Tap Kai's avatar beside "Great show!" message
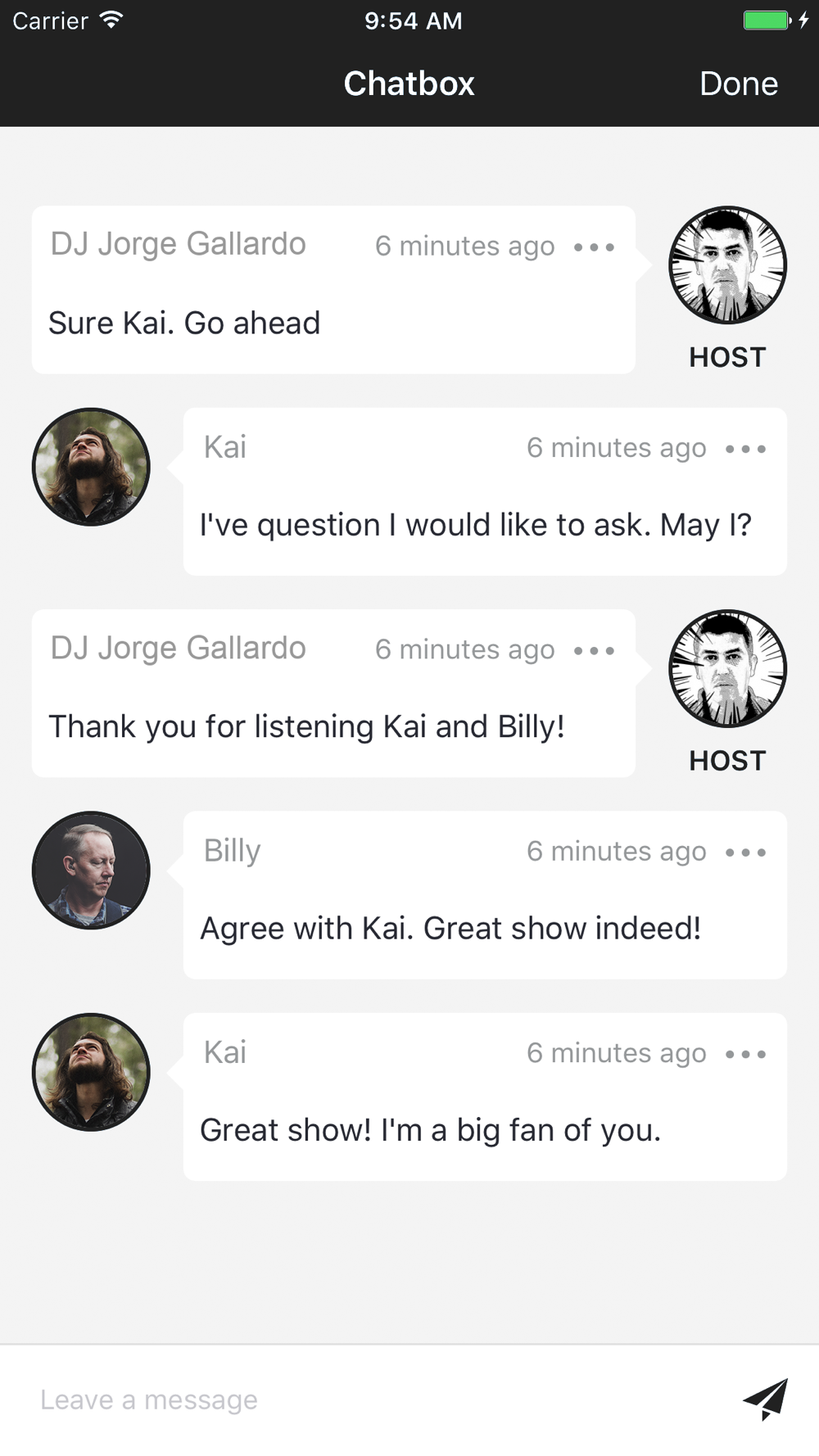819x1456 pixels. [x=91, y=1072]
